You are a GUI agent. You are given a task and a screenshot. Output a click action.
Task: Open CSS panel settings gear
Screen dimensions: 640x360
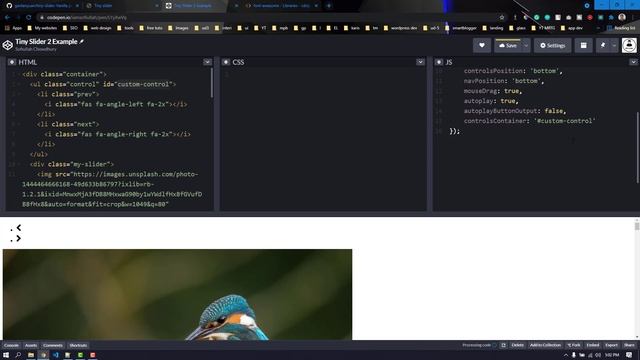(226, 62)
